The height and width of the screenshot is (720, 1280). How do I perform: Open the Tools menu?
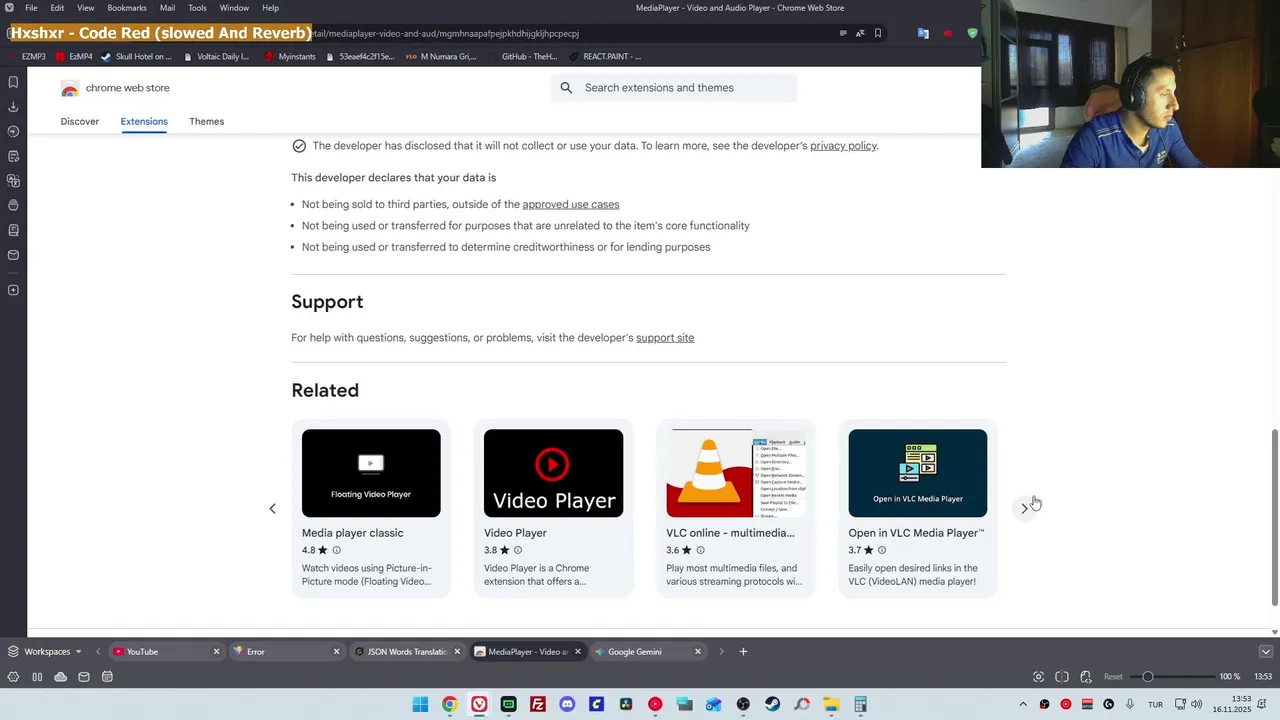(x=197, y=8)
